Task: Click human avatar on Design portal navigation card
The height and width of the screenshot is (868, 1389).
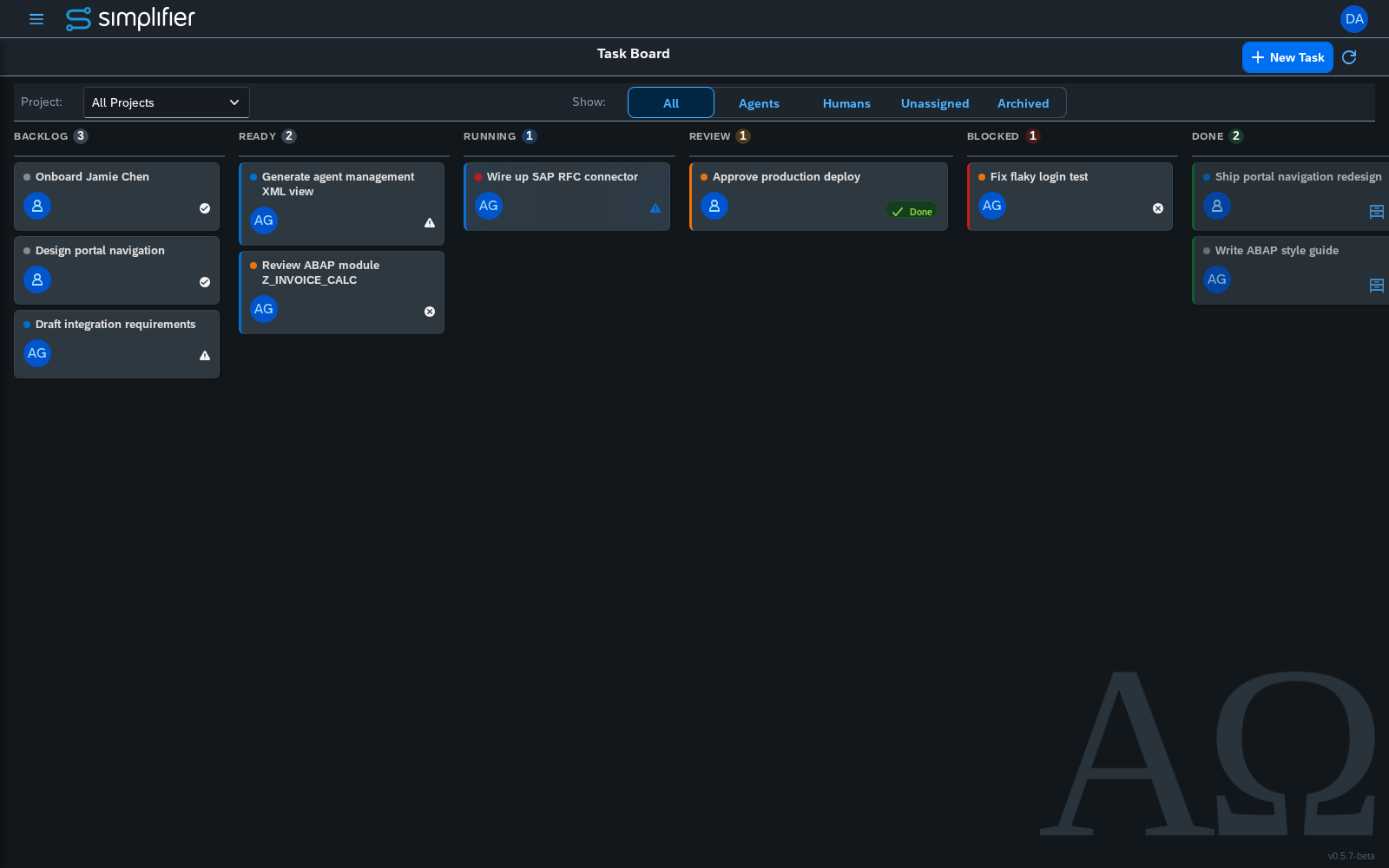Action: coord(37,280)
